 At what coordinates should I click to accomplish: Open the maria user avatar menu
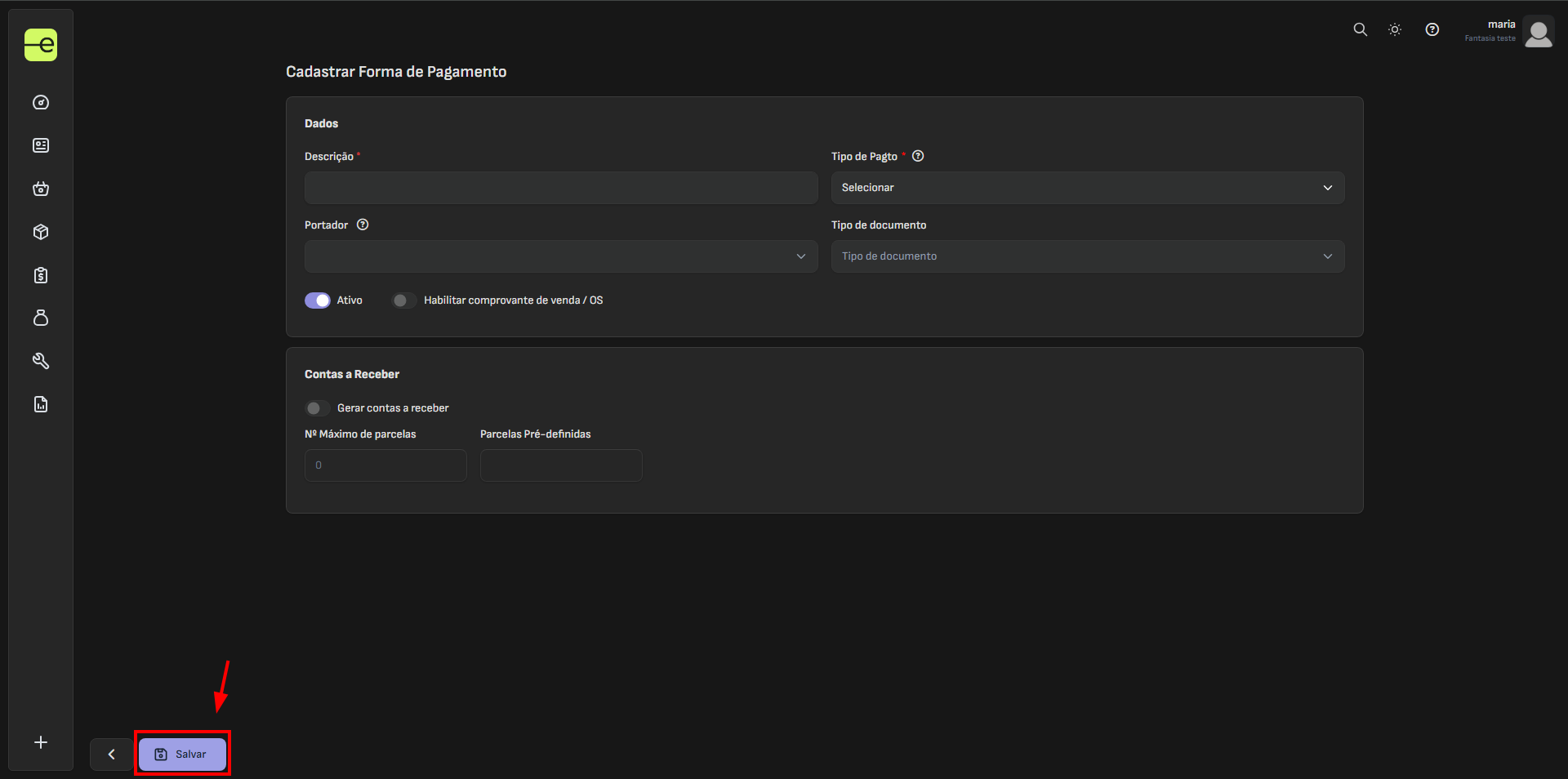(1539, 33)
